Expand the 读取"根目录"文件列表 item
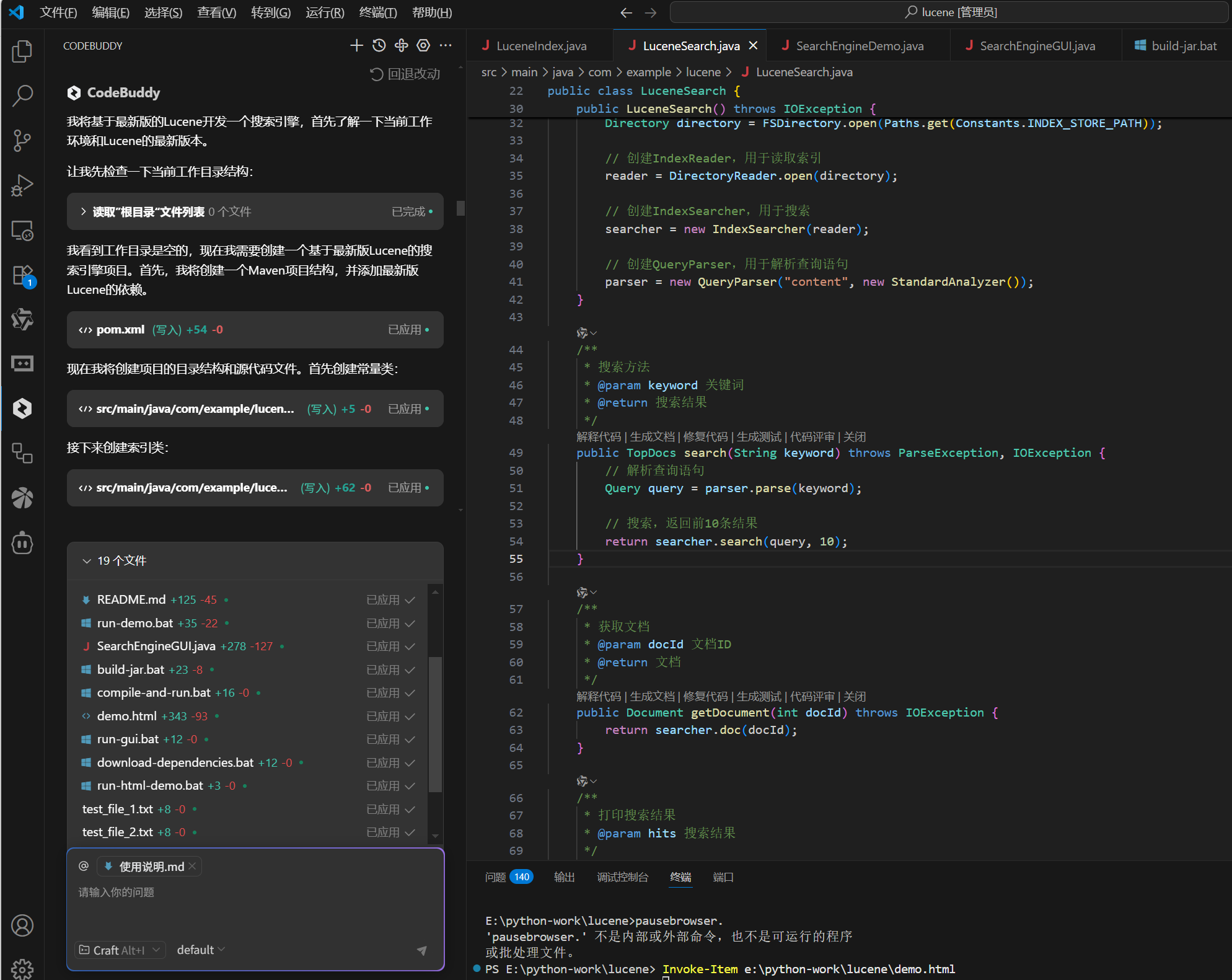This screenshot has width=1232, height=980. coord(83,211)
